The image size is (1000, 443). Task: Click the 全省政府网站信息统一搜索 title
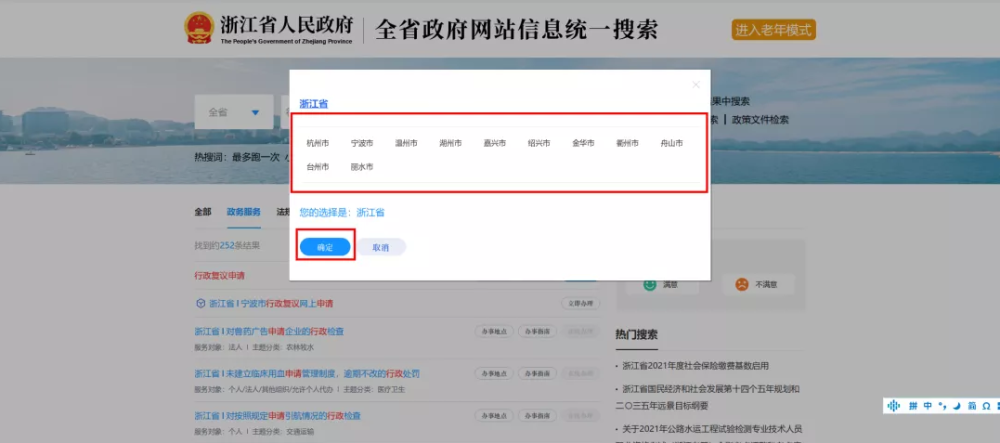pyautogui.click(x=516, y=30)
